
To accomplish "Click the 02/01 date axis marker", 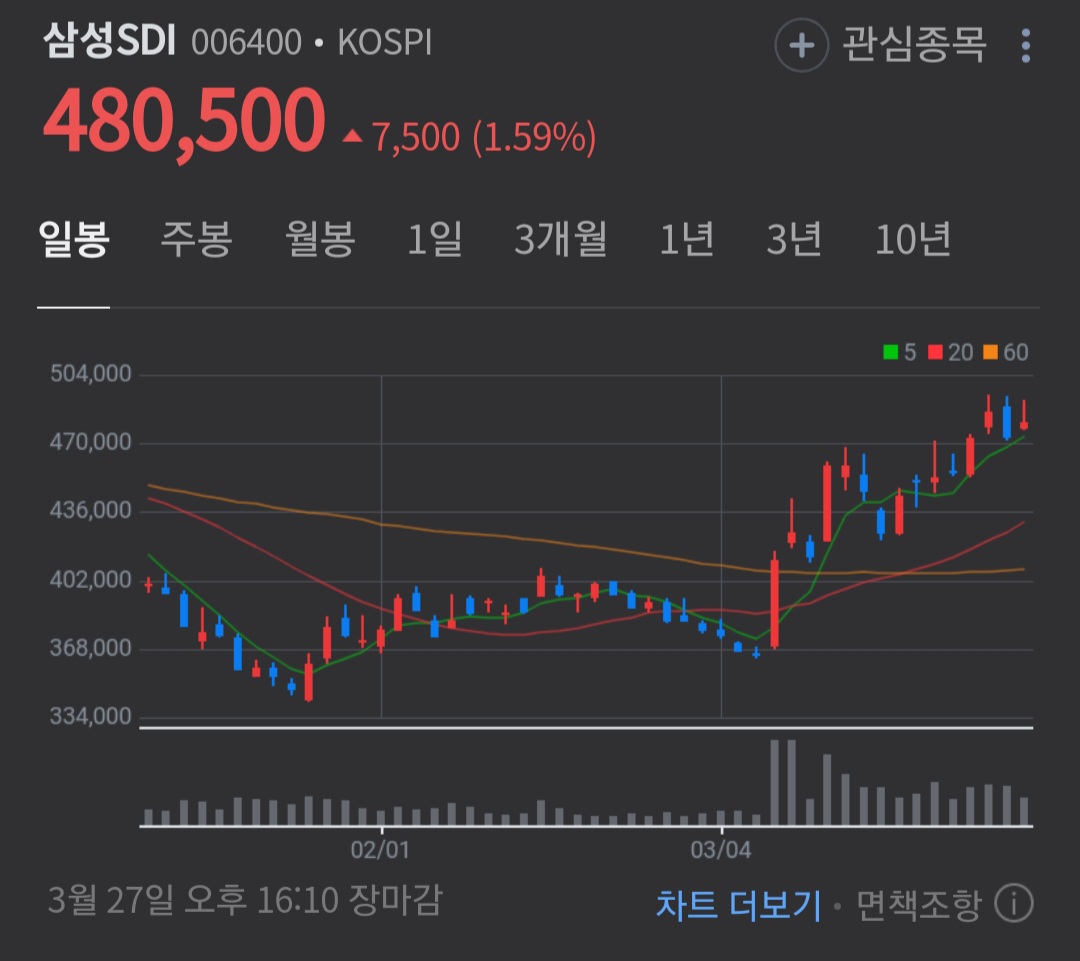I will click(380, 849).
